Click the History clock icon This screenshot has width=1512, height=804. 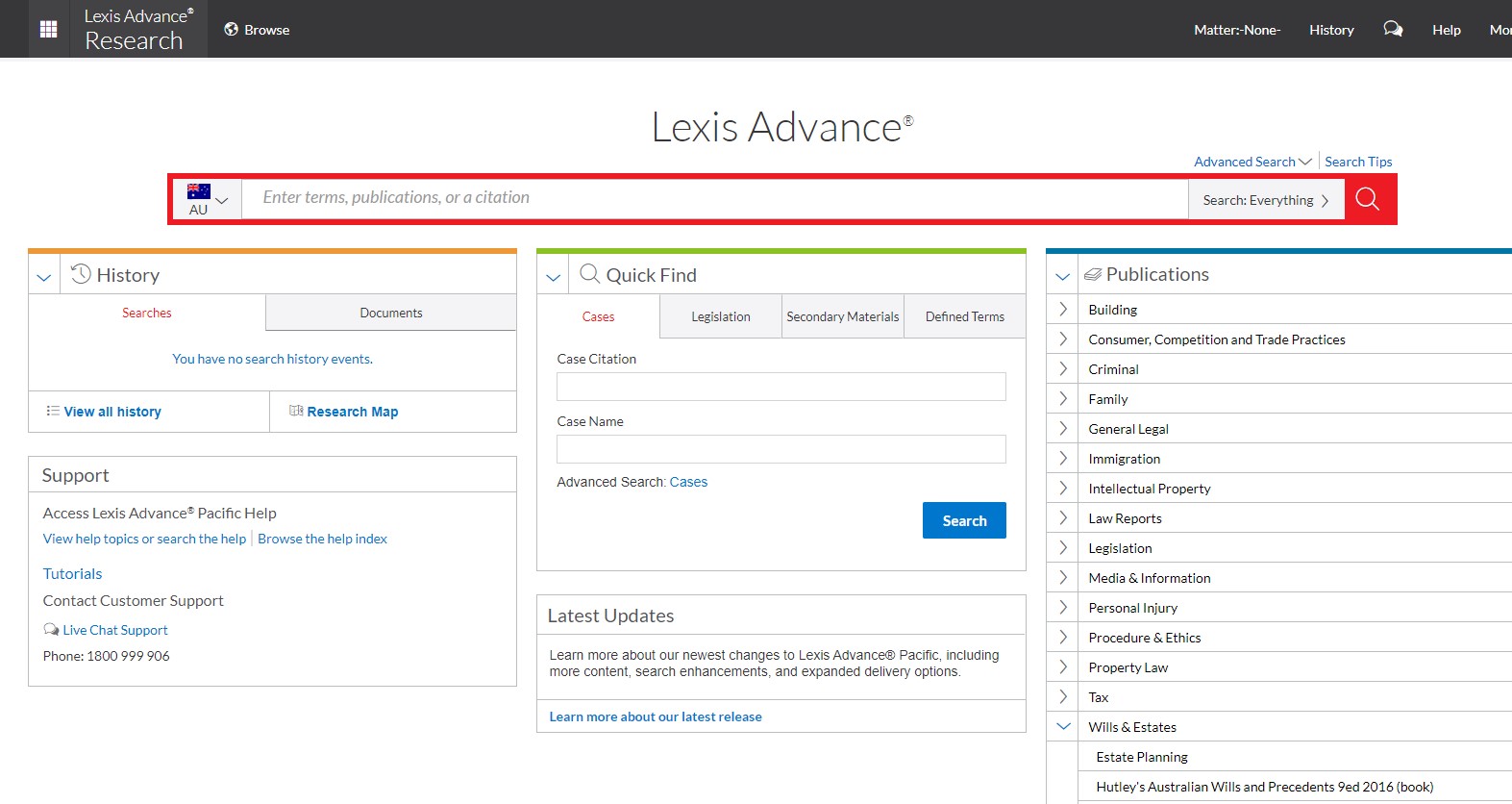coord(81,274)
